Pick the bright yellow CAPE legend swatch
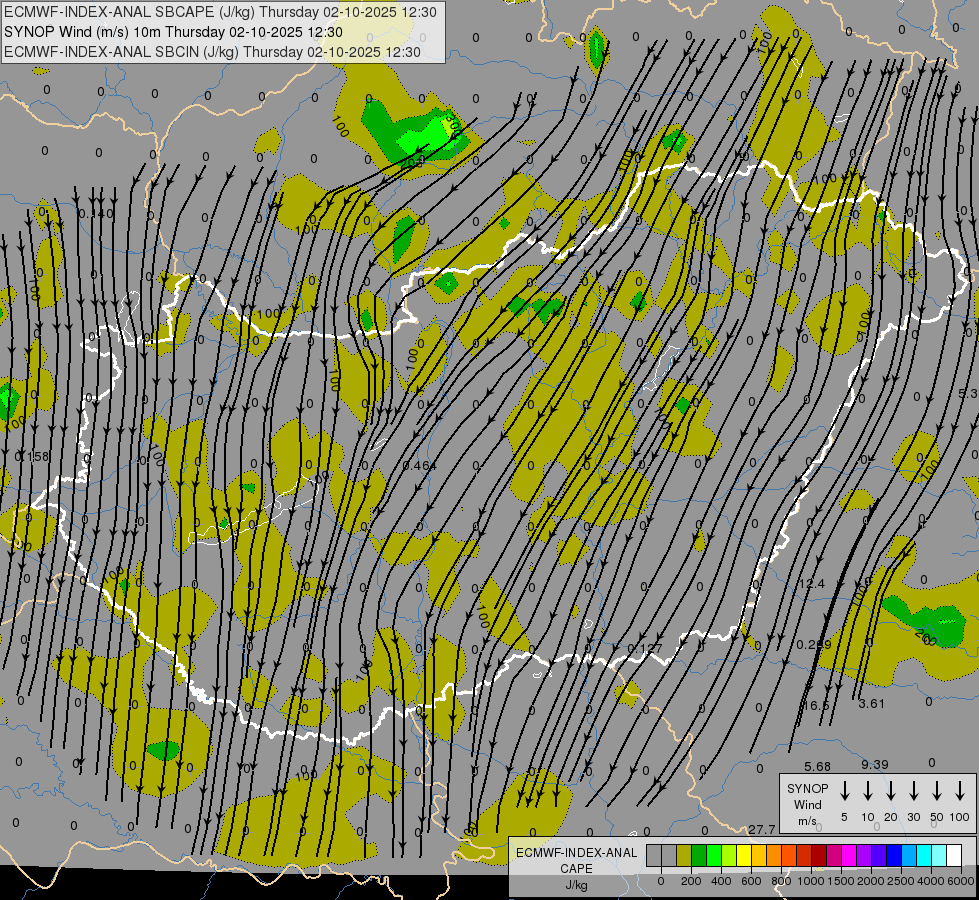Image resolution: width=979 pixels, height=900 pixels. 744,856
